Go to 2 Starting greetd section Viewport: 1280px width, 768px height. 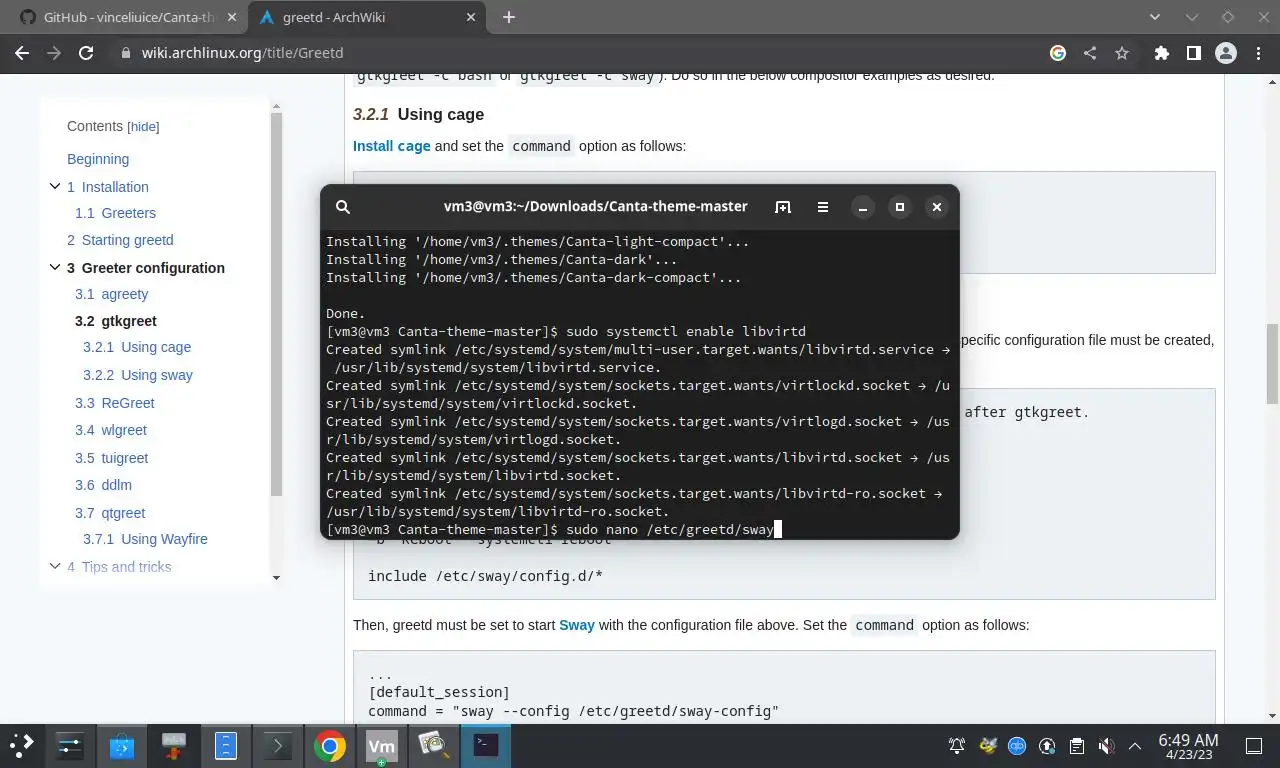(x=120, y=240)
